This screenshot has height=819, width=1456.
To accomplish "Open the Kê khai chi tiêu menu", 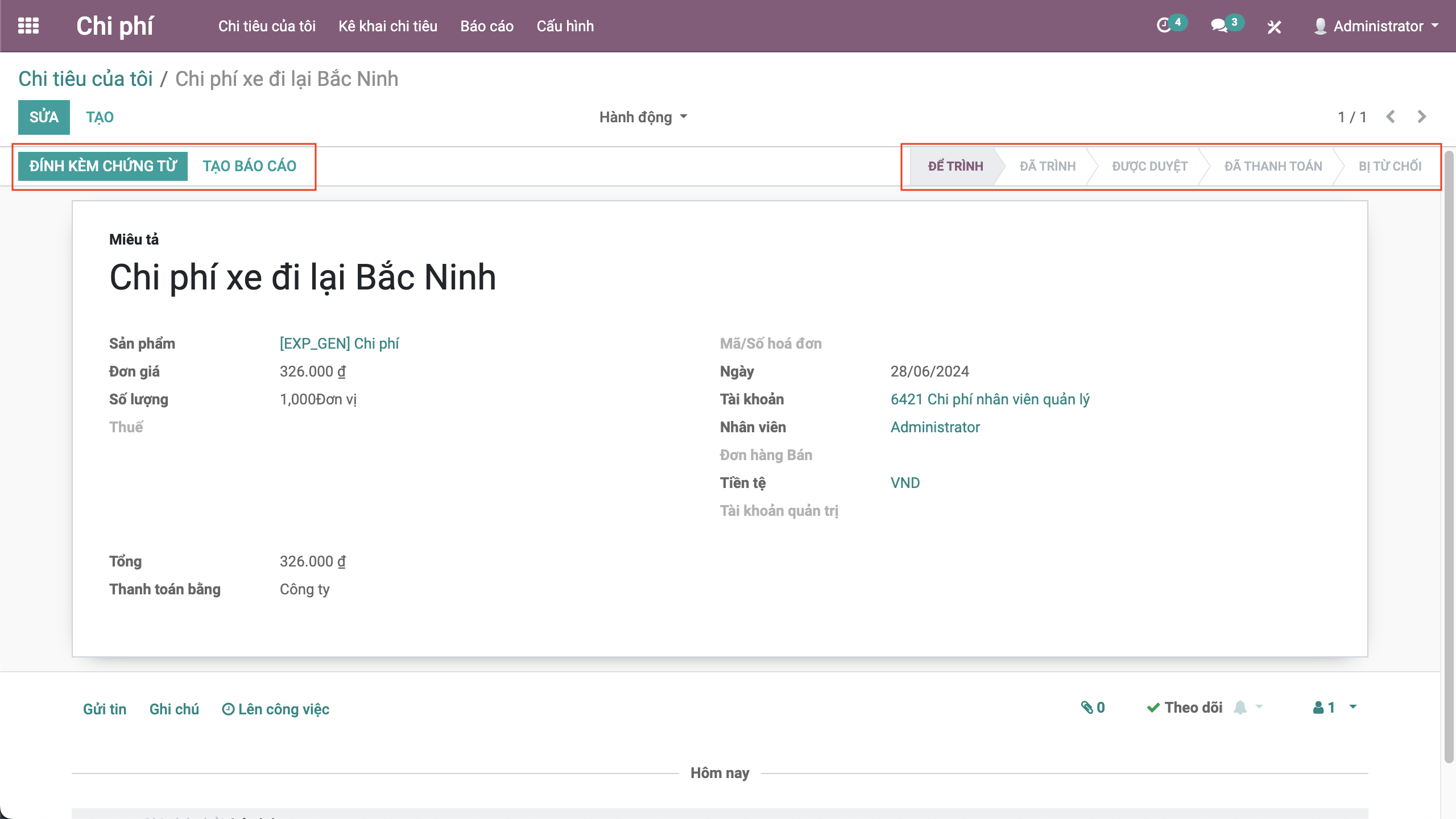I will coord(388,26).
